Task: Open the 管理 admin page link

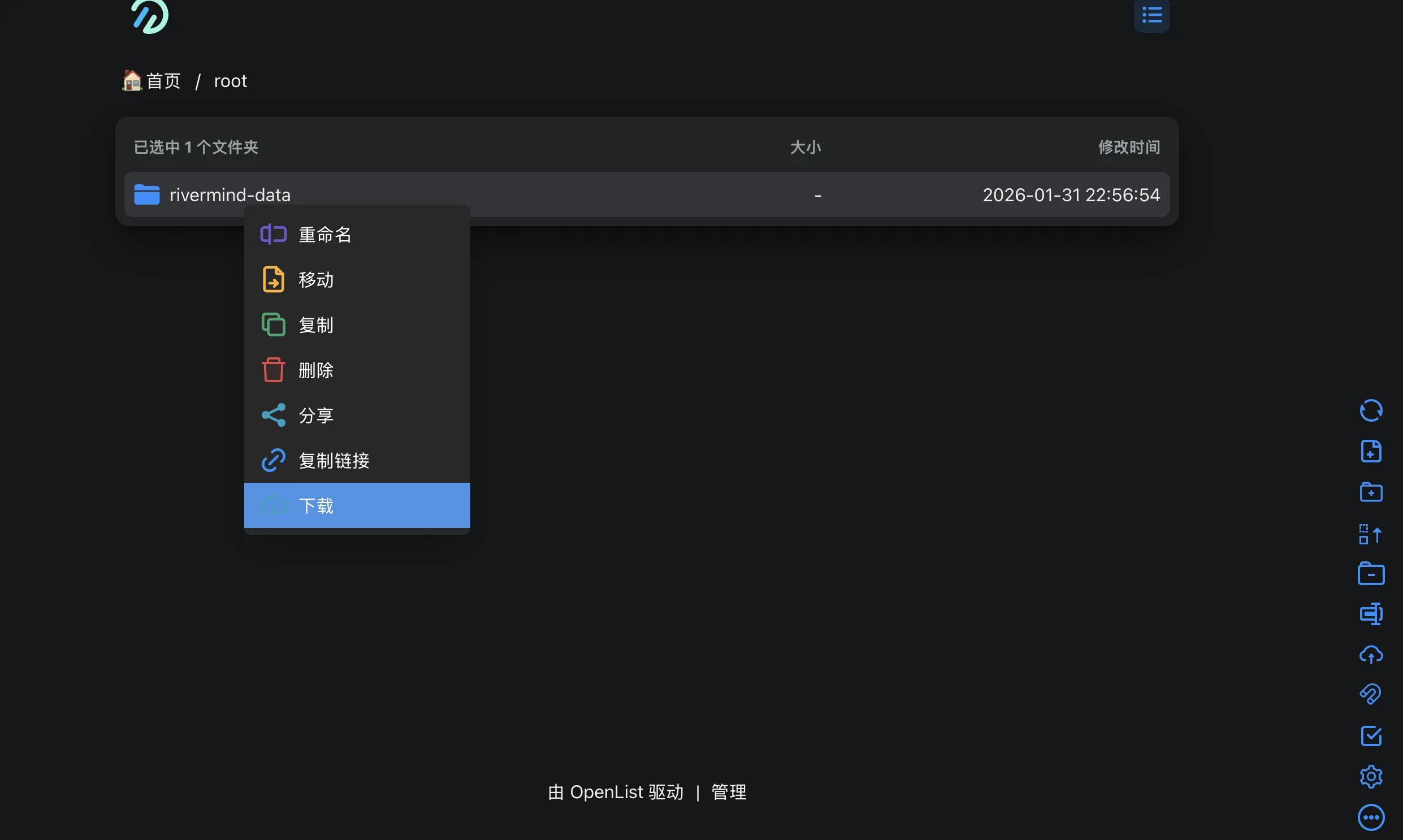Action: 729,792
